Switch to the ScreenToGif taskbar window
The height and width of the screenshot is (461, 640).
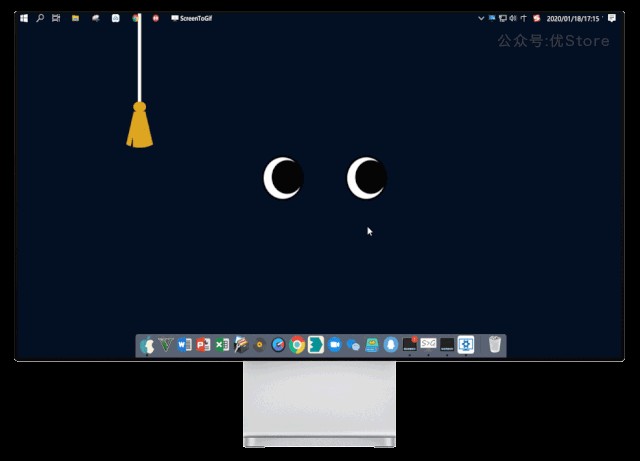tap(192, 18)
